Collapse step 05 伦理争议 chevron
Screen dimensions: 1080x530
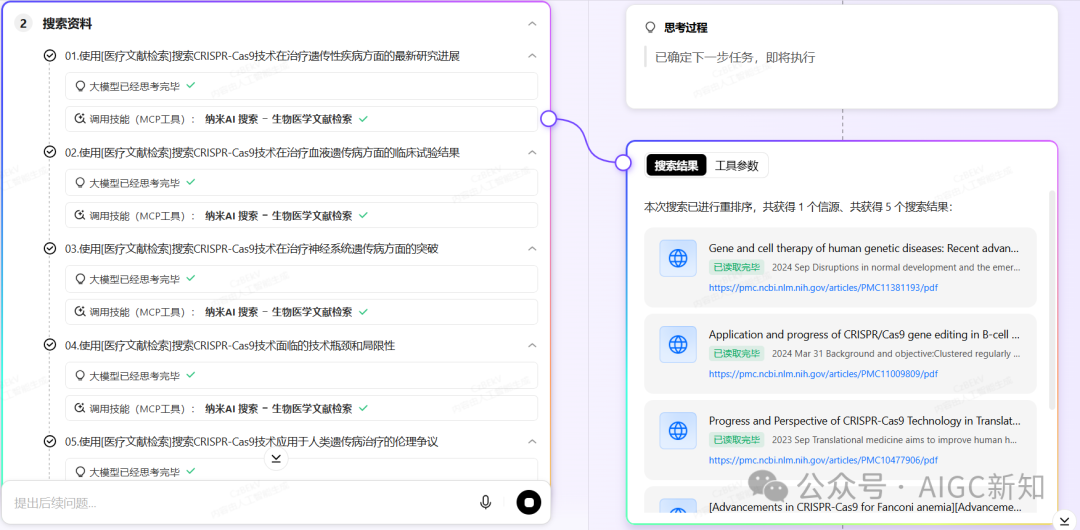(x=532, y=441)
